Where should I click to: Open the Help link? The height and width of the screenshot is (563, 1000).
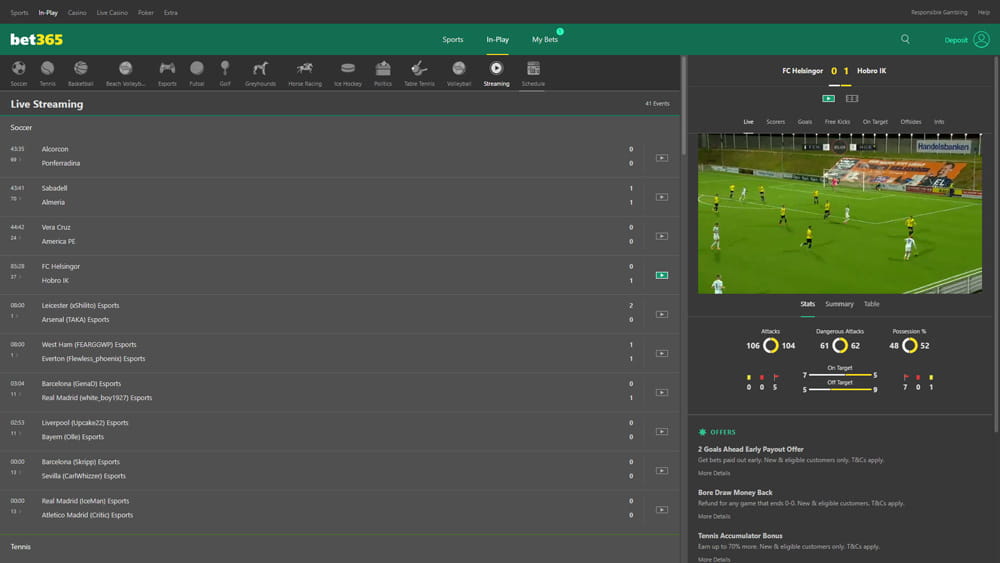point(983,12)
